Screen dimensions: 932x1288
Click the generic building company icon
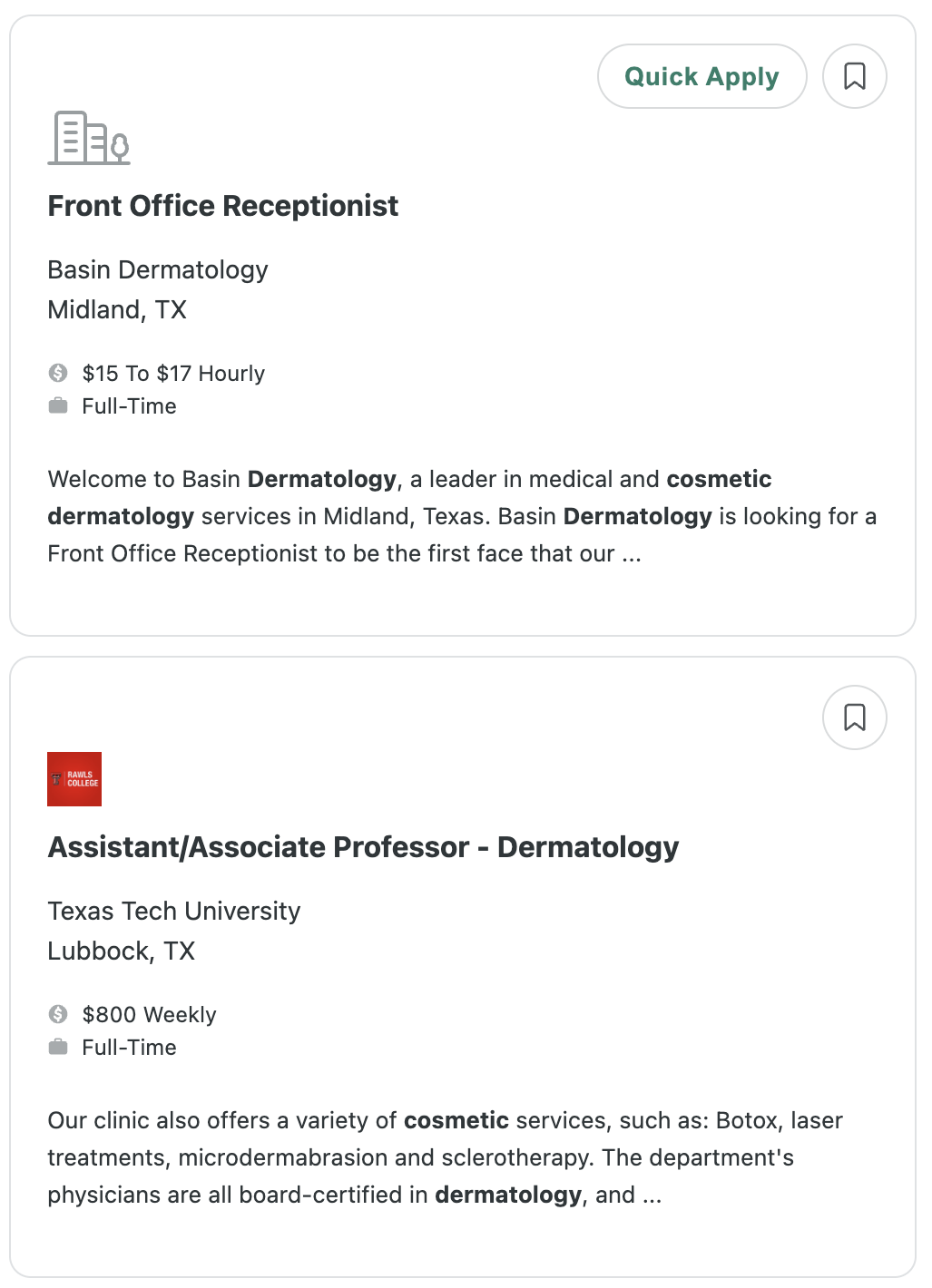click(x=89, y=138)
